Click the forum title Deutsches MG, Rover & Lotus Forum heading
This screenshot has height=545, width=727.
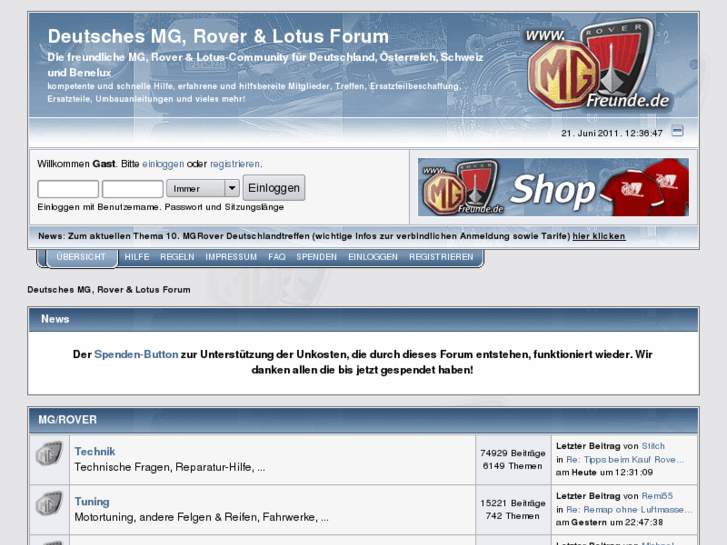pyautogui.click(x=218, y=37)
